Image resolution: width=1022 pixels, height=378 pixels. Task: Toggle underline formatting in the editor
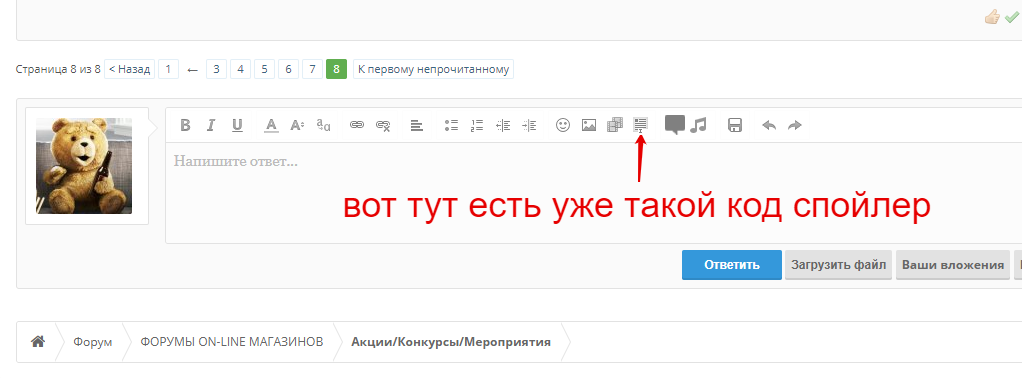coord(237,125)
